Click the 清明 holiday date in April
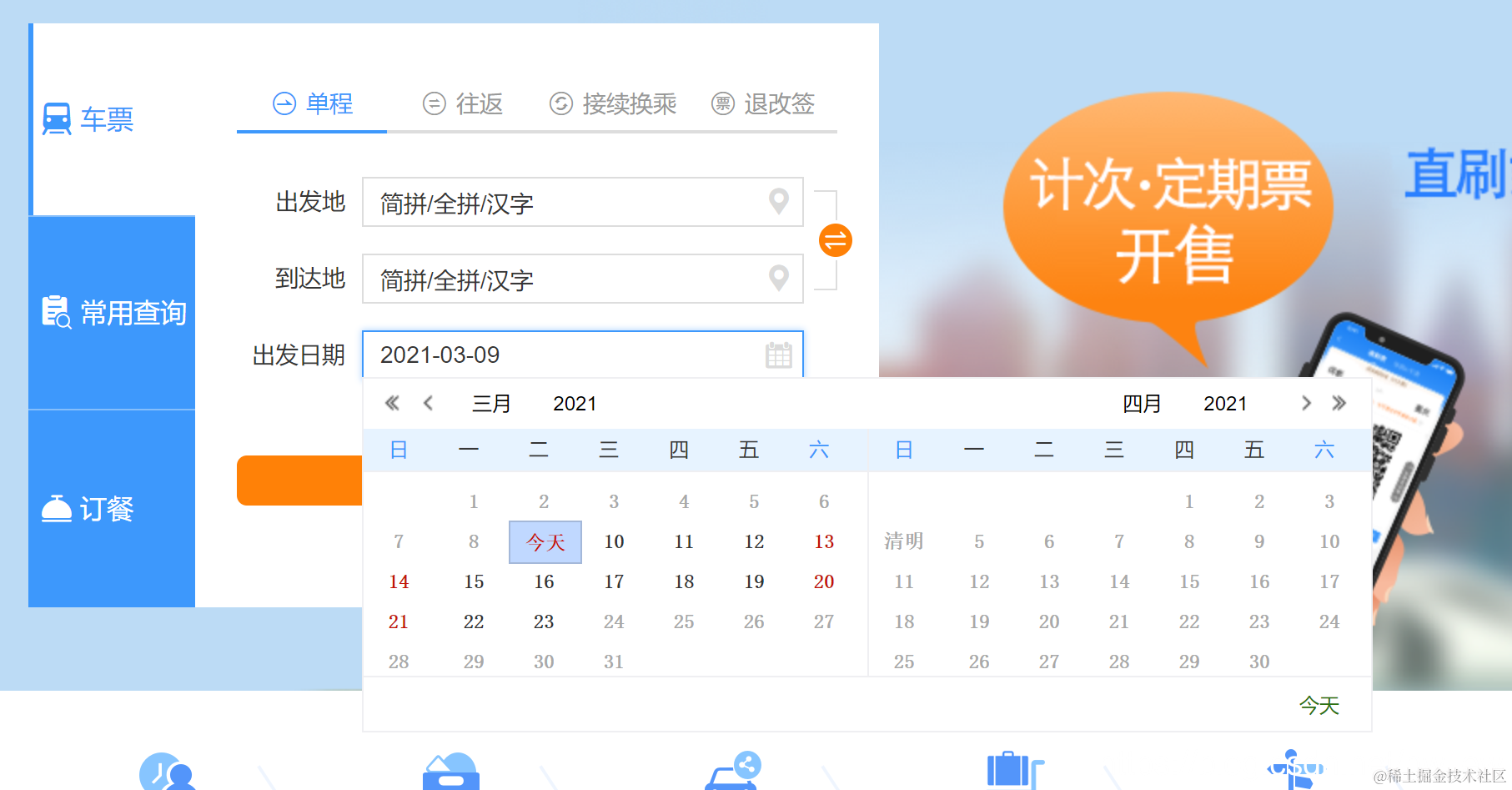The width and height of the screenshot is (1512, 790). point(903,541)
